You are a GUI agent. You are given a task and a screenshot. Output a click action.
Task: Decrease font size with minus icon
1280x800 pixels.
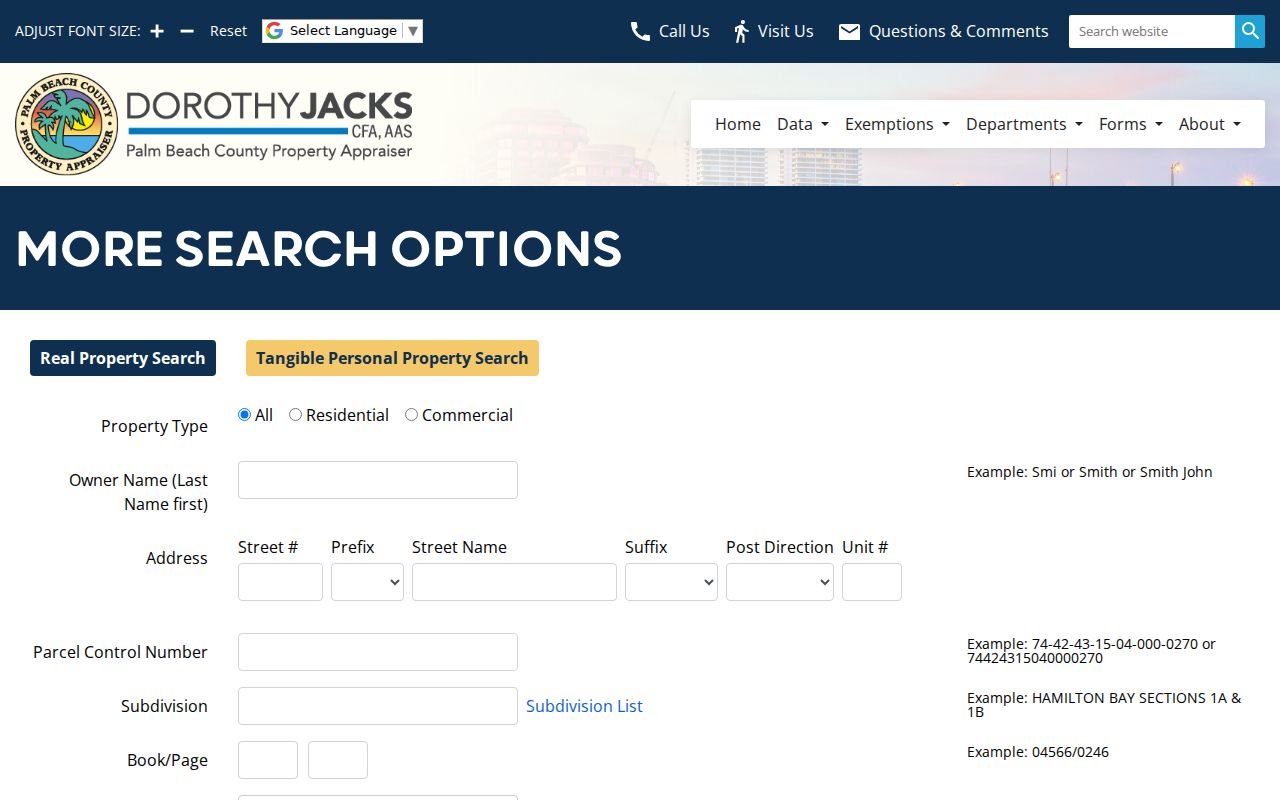tap(187, 31)
